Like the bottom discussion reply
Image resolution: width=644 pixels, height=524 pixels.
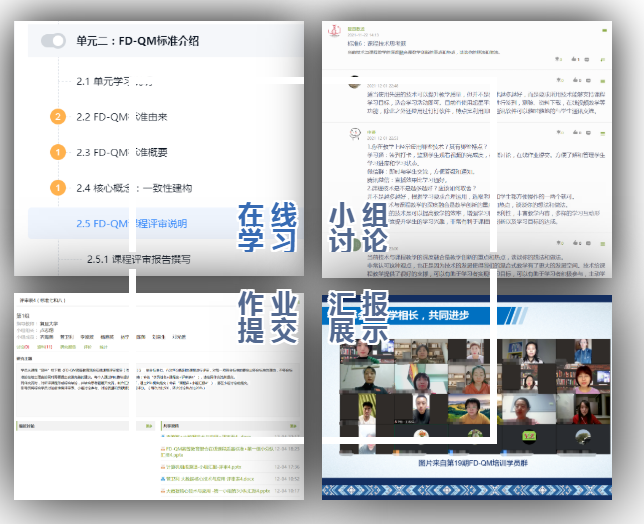pos(577,243)
